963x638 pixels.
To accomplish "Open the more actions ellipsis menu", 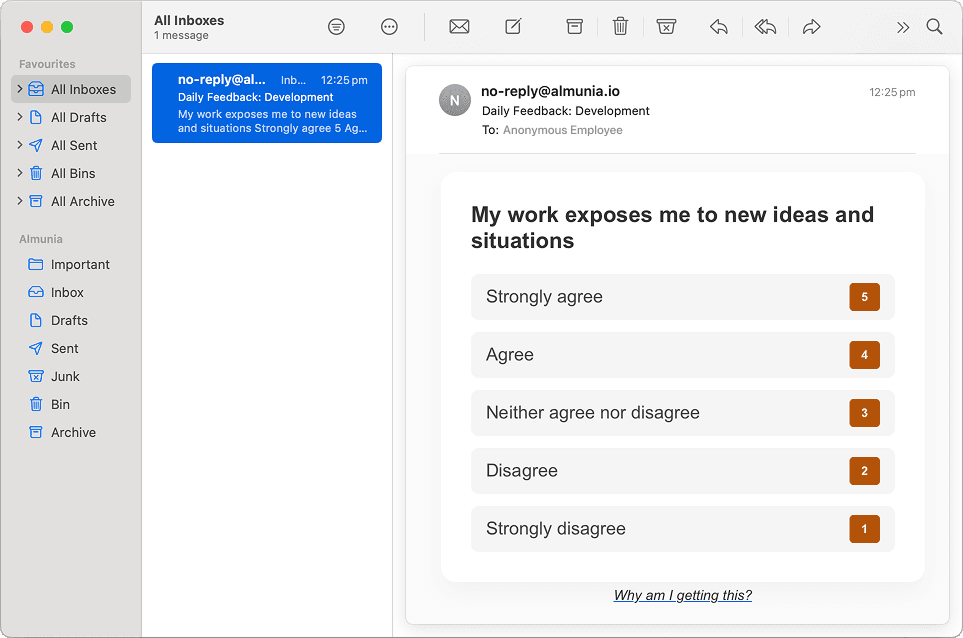I will point(389,27).
